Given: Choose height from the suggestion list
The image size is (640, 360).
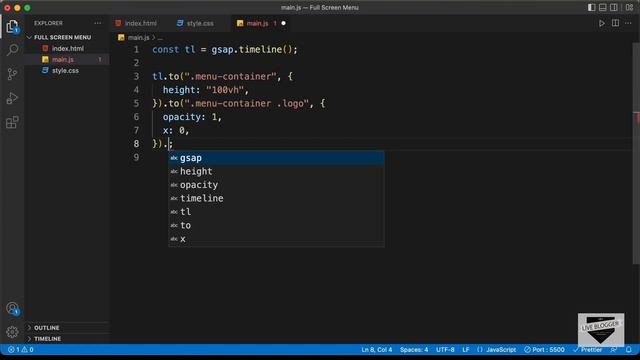Looking at the screenshot, I should 276,171.
